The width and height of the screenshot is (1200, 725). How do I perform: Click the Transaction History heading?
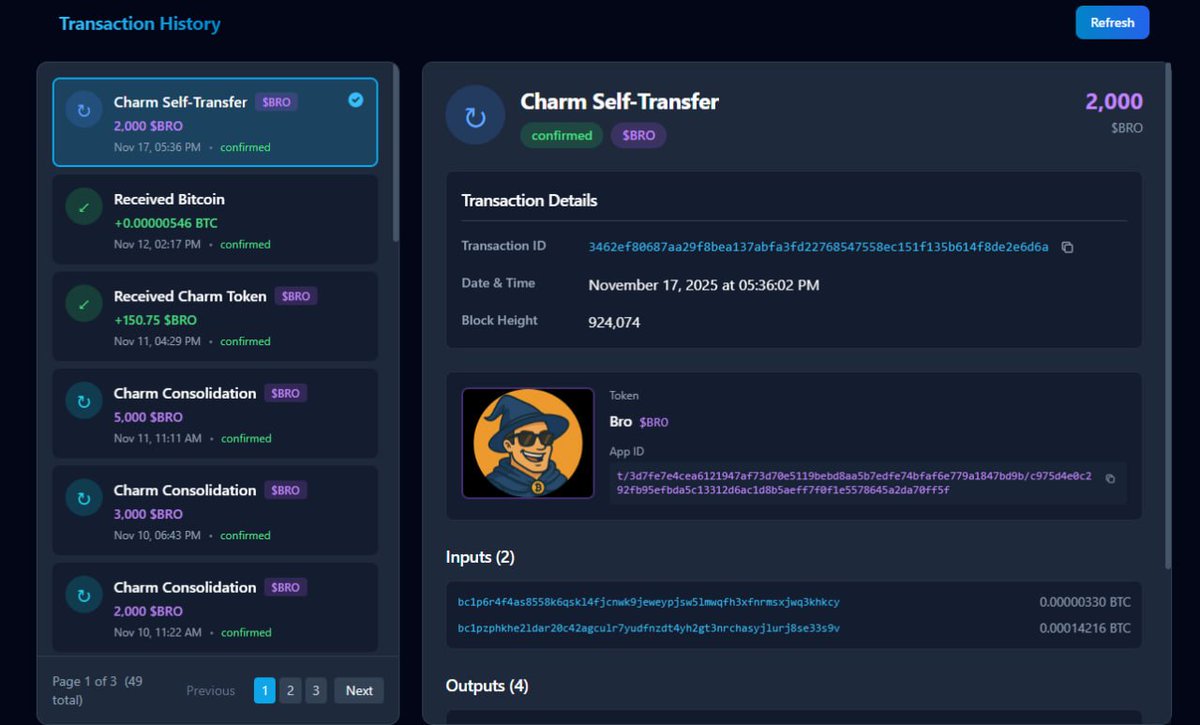(x=139, y=23)
